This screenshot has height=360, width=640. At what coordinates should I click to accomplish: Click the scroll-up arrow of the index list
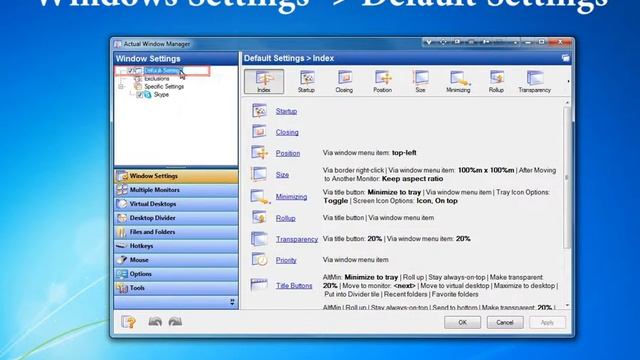567,102
